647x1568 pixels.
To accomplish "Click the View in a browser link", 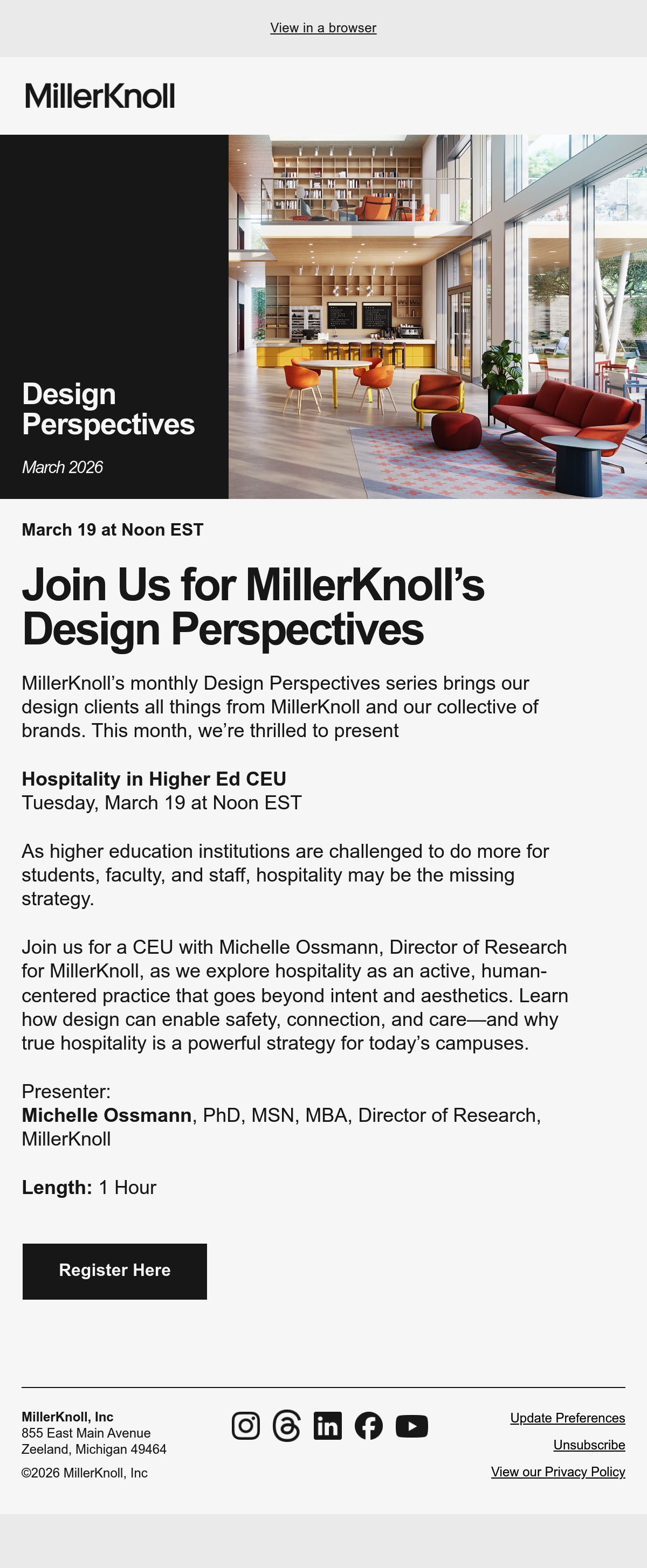I will 323,28.
